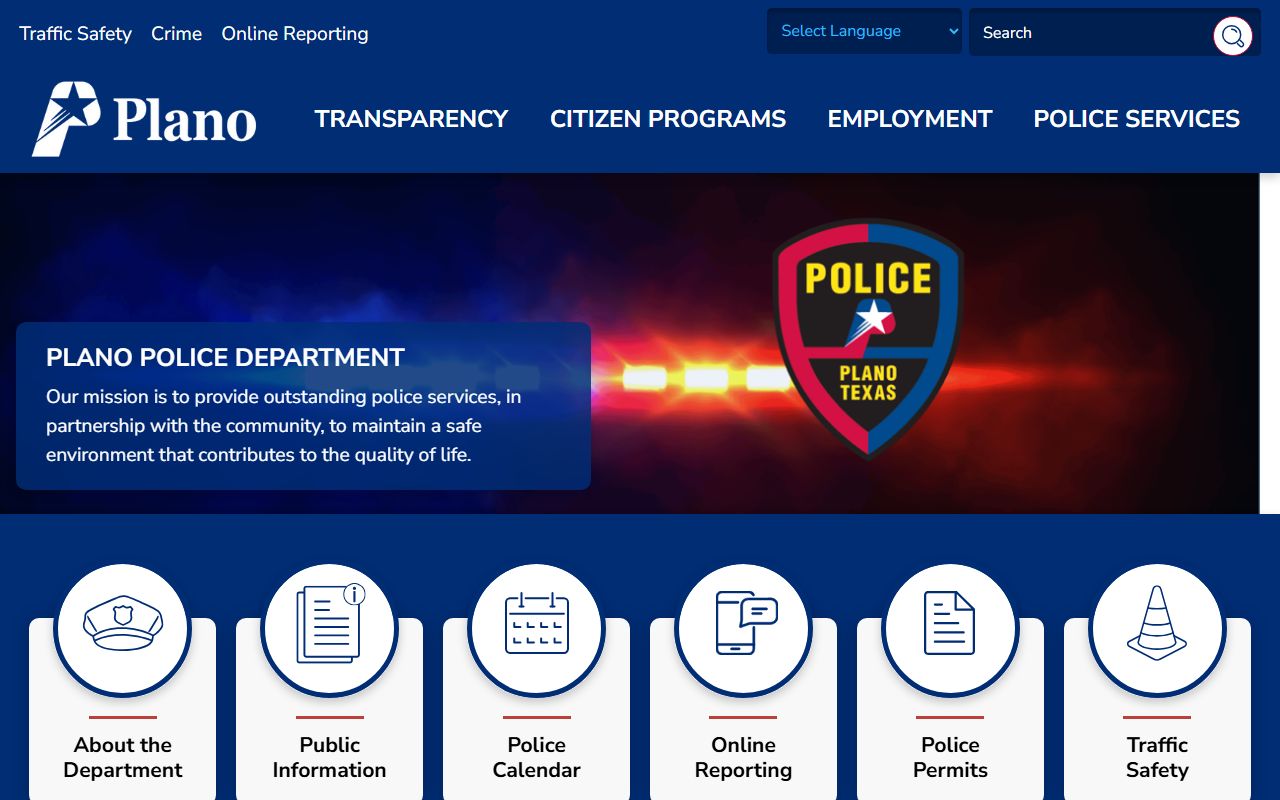
Task: Click the Police Calendar card label
Action: click(536, 757)
